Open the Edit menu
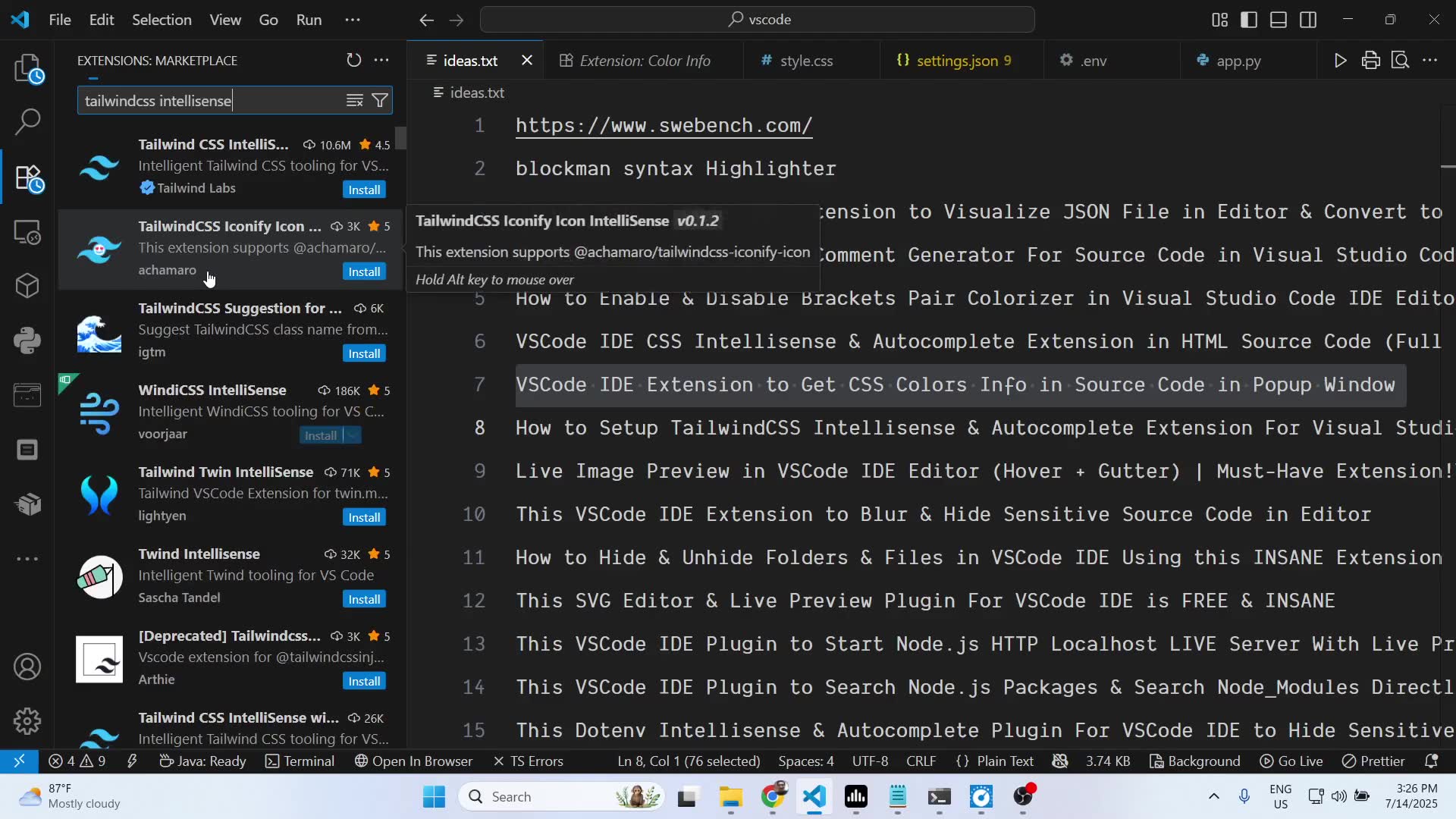1456x819 pixels. (x=102, y=20)
